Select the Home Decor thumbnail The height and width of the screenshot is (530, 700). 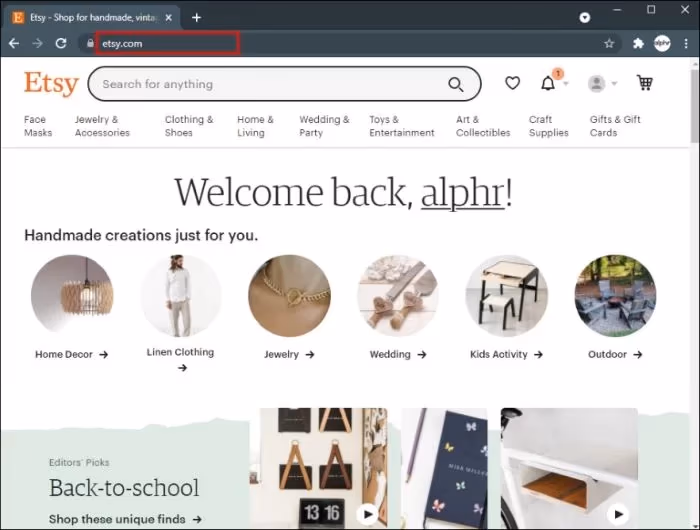[72, 296]
